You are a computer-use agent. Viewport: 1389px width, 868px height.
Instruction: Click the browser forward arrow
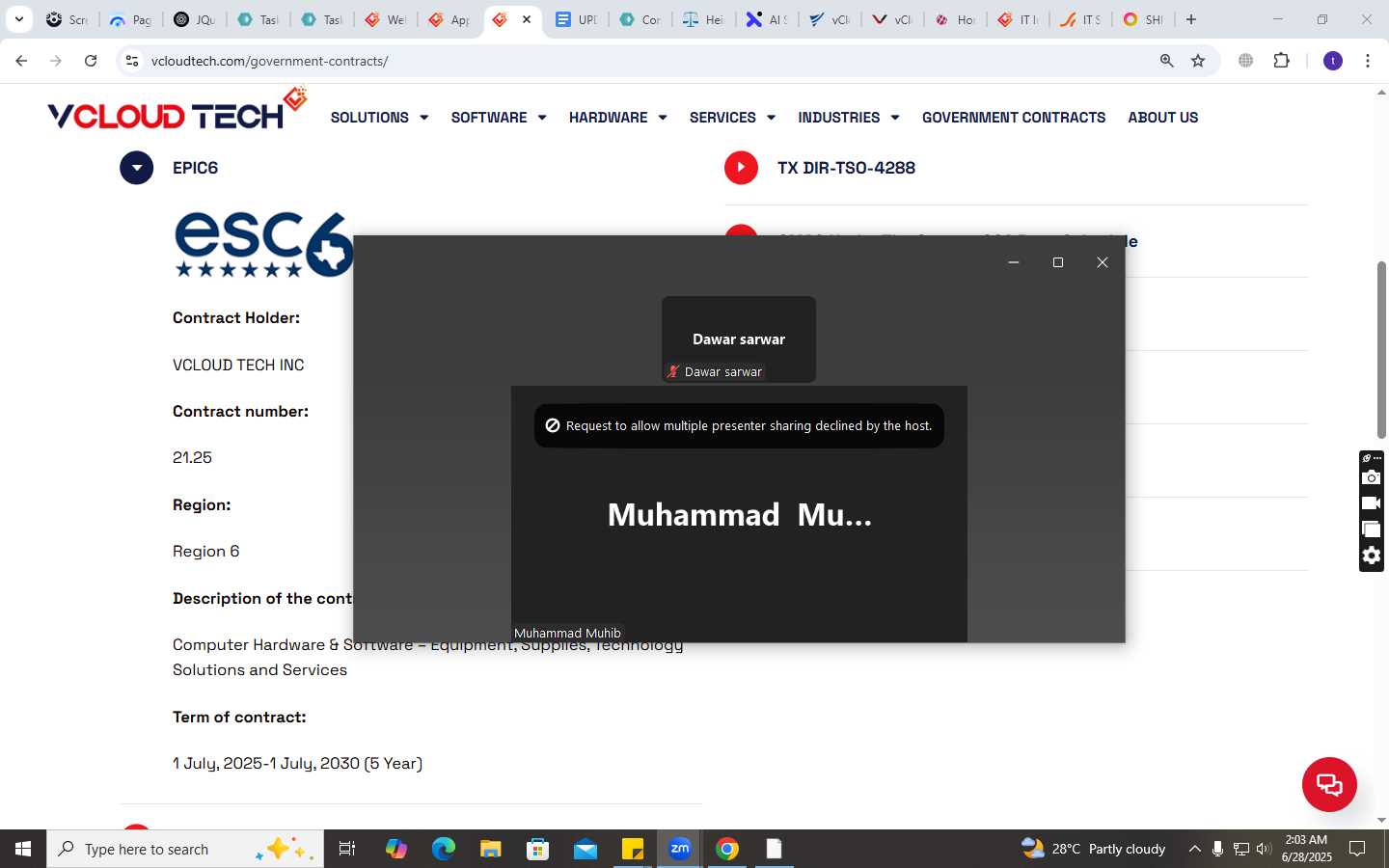[56, 61]
